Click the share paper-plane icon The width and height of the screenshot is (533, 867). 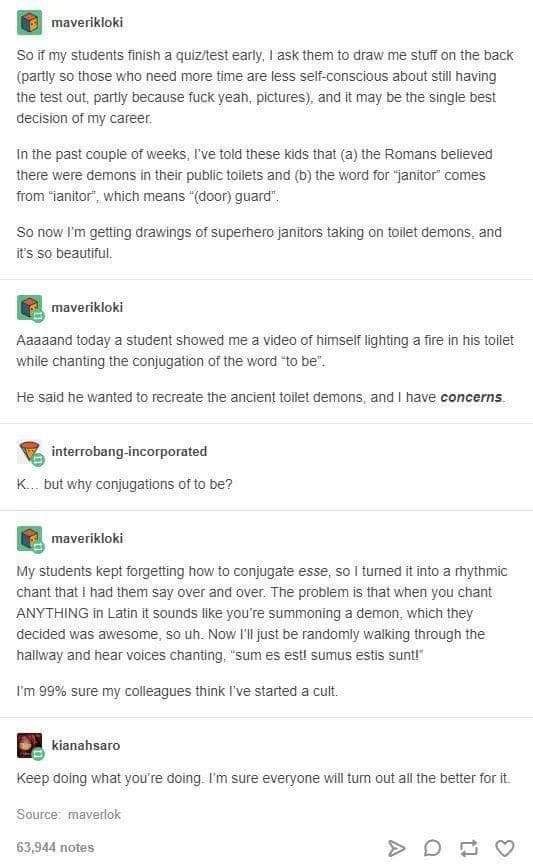click(395, 848)
